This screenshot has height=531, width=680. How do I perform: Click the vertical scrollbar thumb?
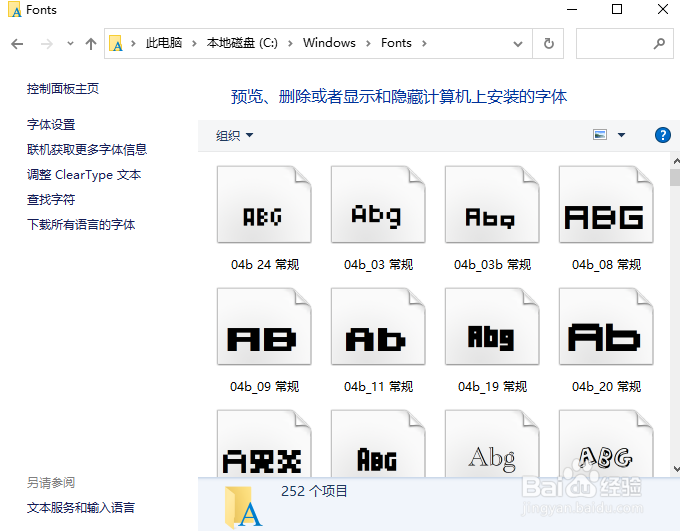tap(675, 177)
